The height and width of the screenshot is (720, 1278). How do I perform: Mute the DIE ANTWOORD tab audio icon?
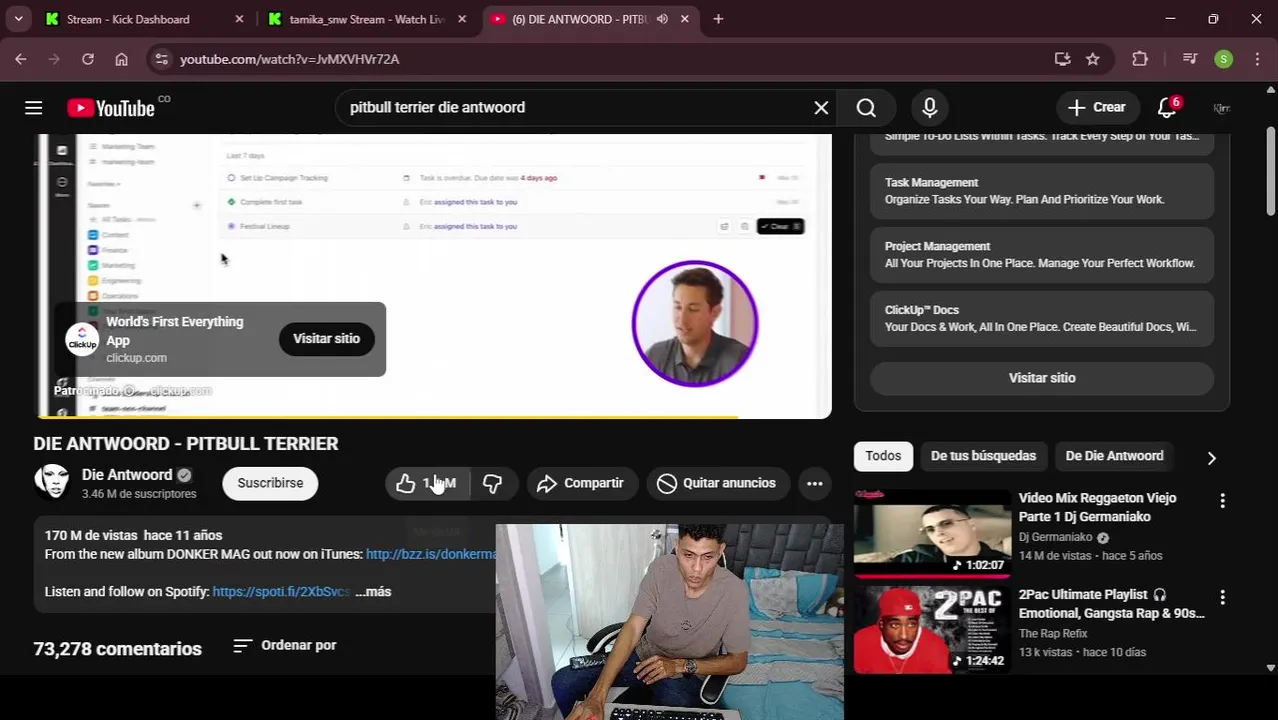(662, 19)
